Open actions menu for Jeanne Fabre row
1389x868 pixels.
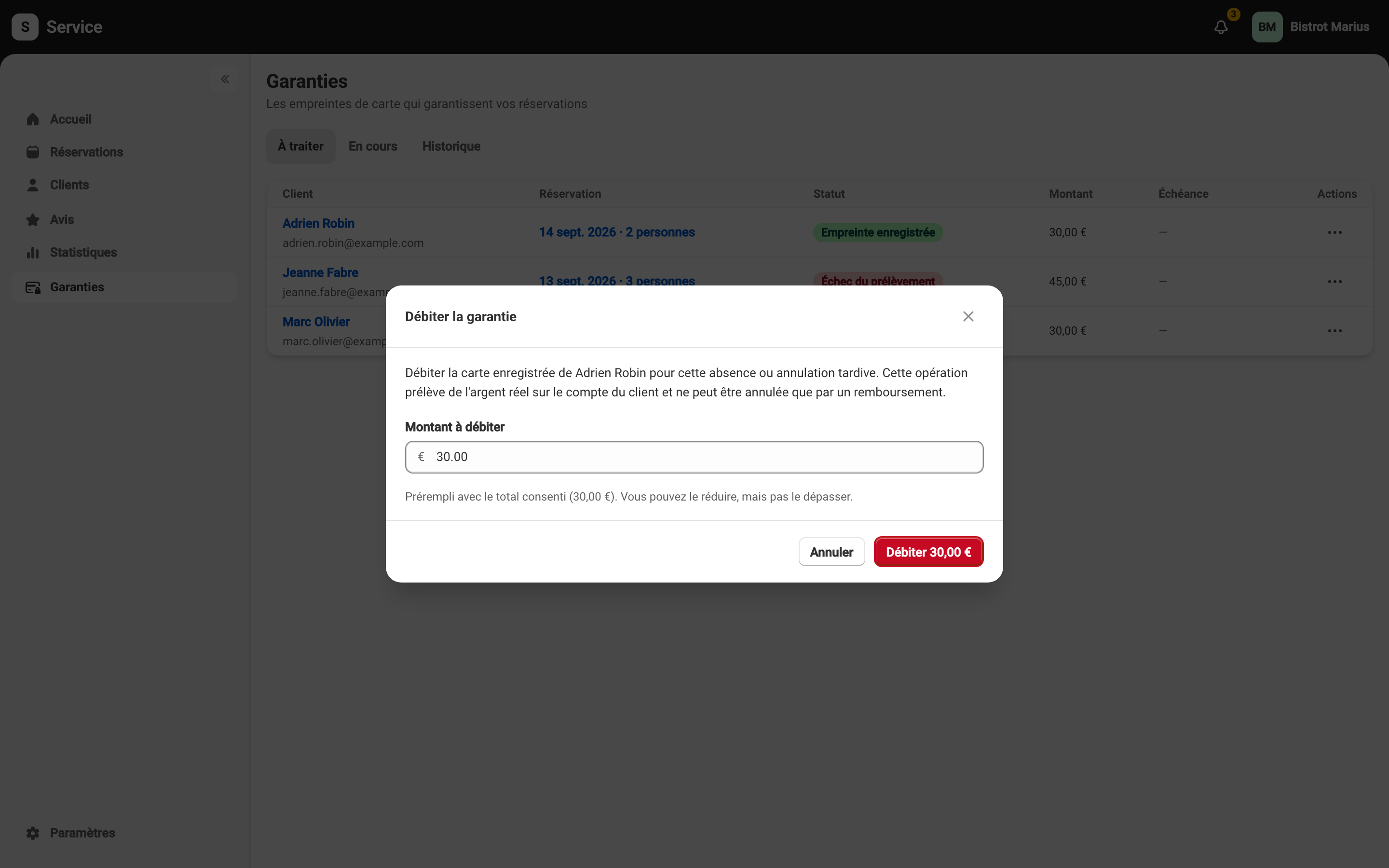tap(1335, 282)
